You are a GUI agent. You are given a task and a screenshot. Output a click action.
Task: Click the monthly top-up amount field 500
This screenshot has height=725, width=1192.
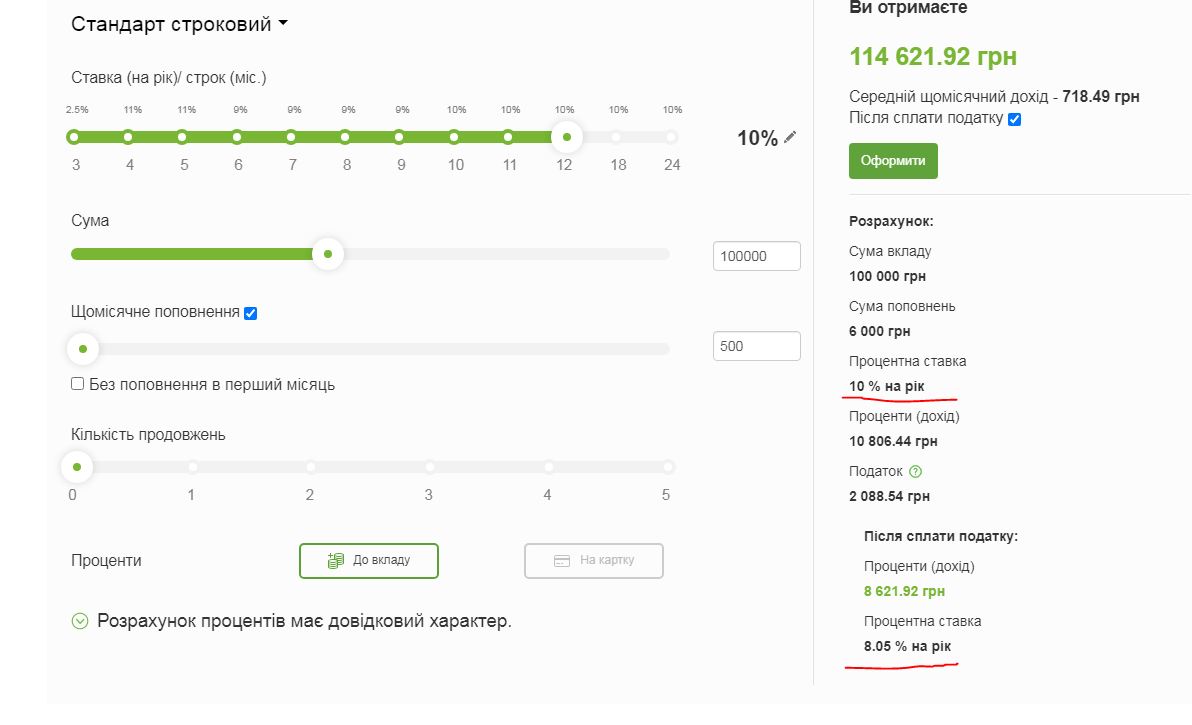pos(757,346)
